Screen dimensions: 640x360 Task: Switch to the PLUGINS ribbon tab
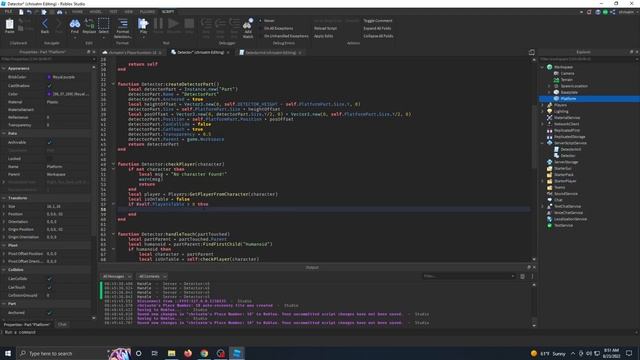pyautogui.click(x=147, y=12)
